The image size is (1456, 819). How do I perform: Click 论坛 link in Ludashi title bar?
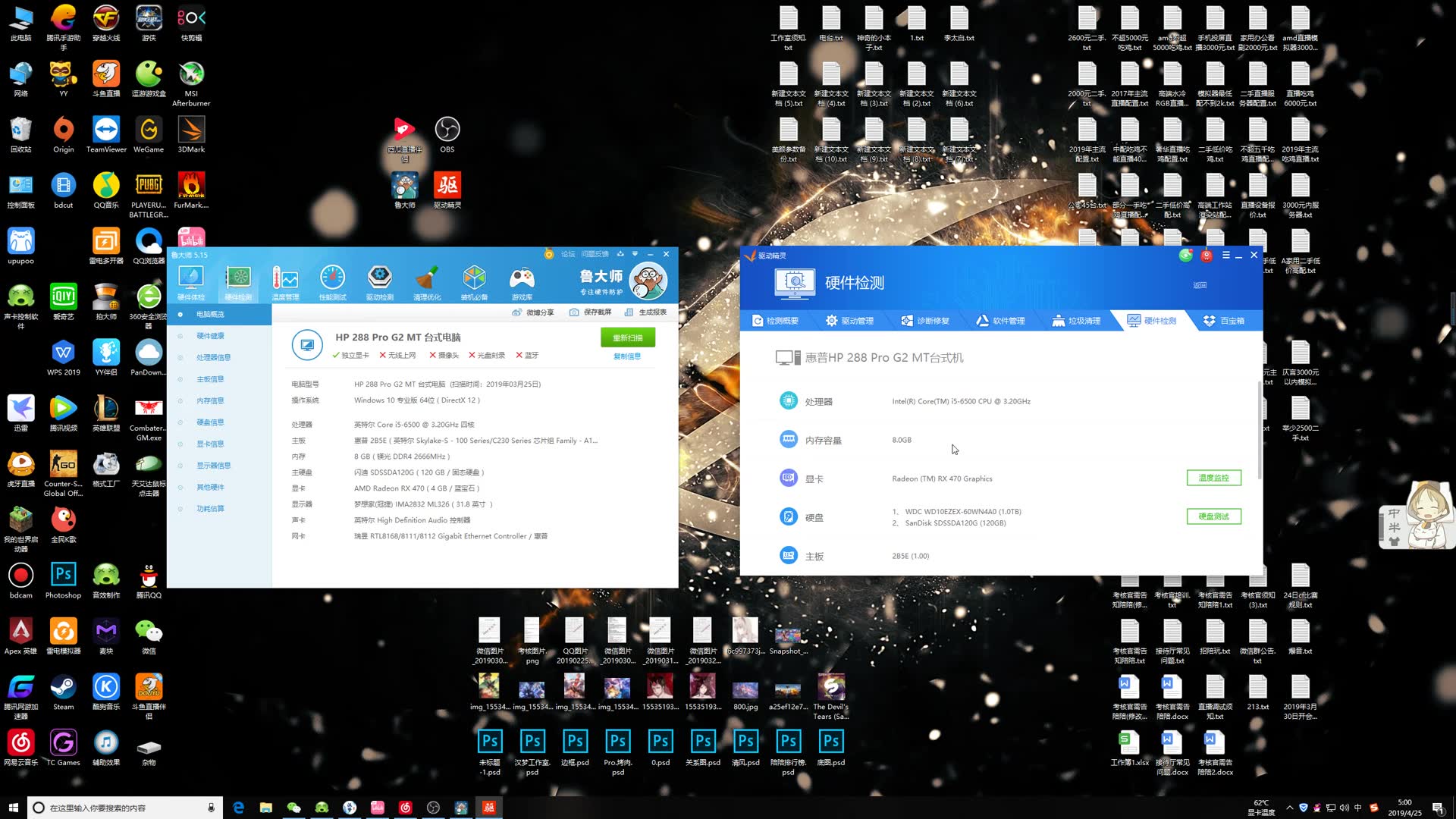click(568, 254)
